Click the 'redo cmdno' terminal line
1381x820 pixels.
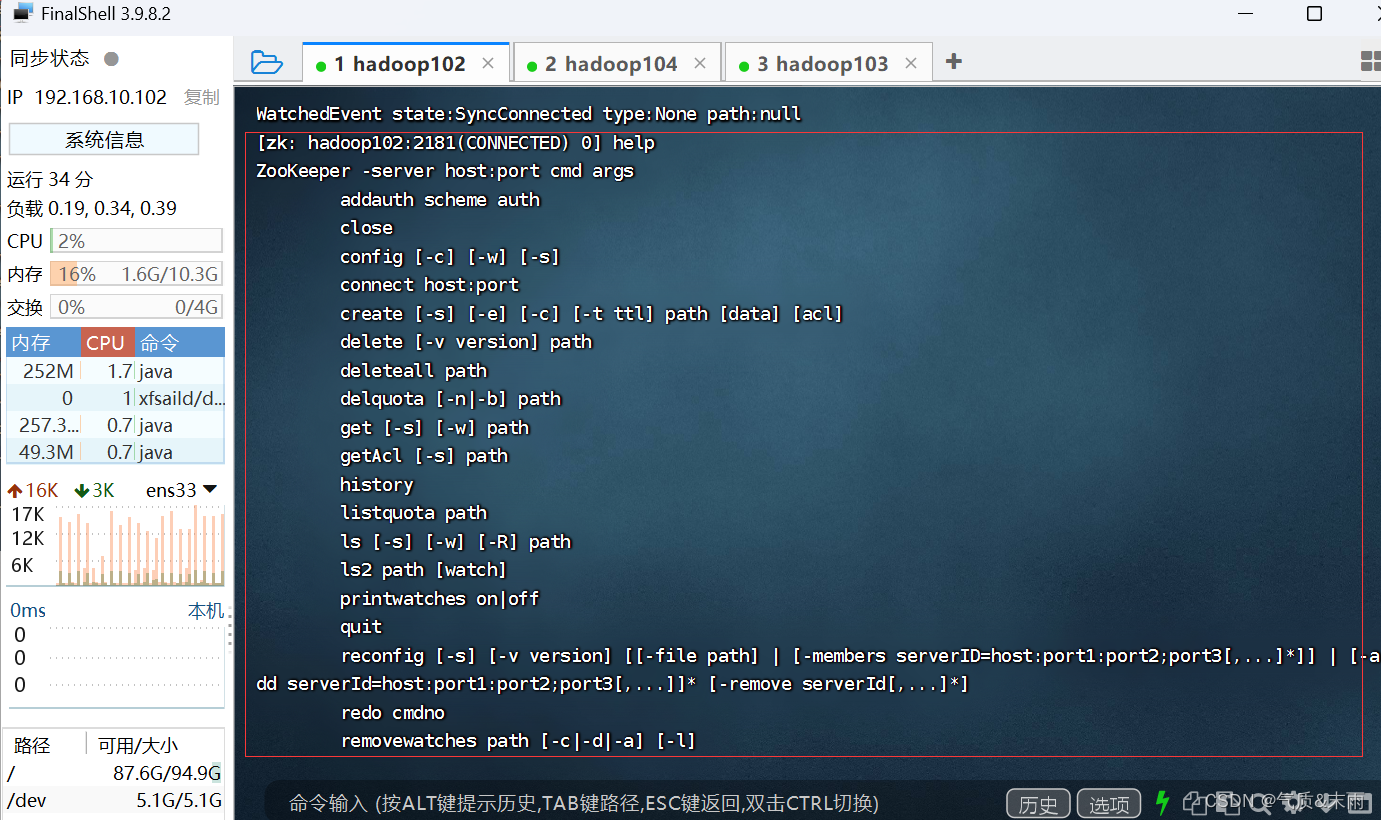[x=393, y=712]
